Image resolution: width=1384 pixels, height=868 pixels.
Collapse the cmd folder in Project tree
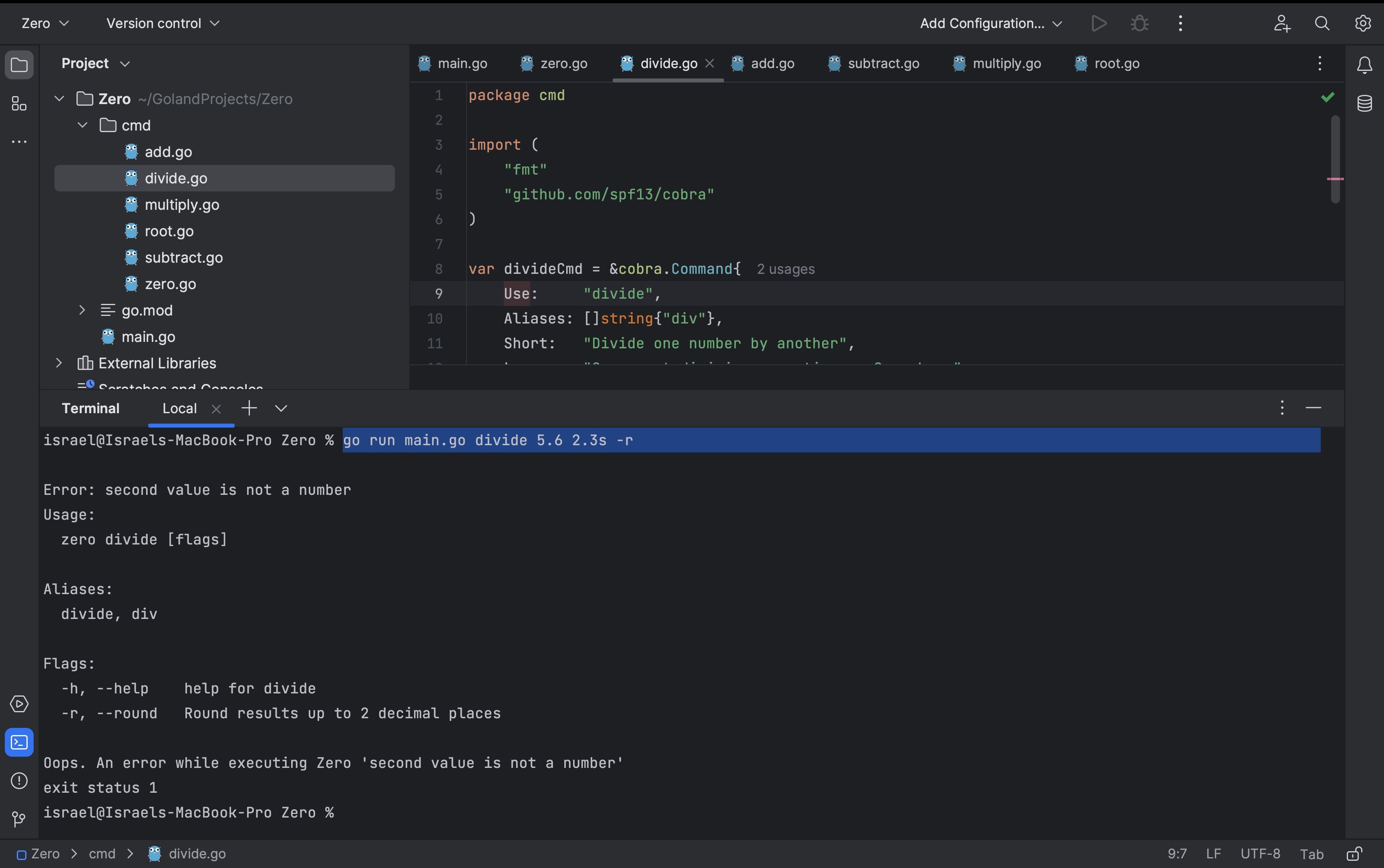82,125
